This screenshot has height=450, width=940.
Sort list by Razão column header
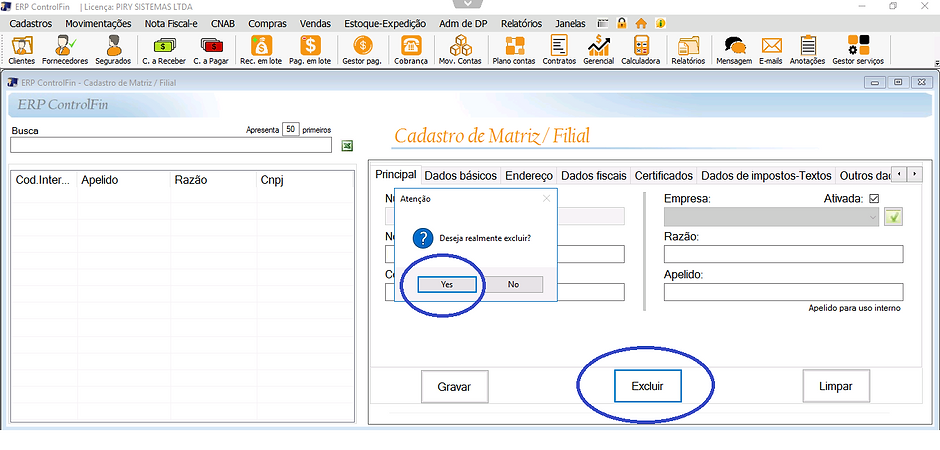(x=213, y=180)
